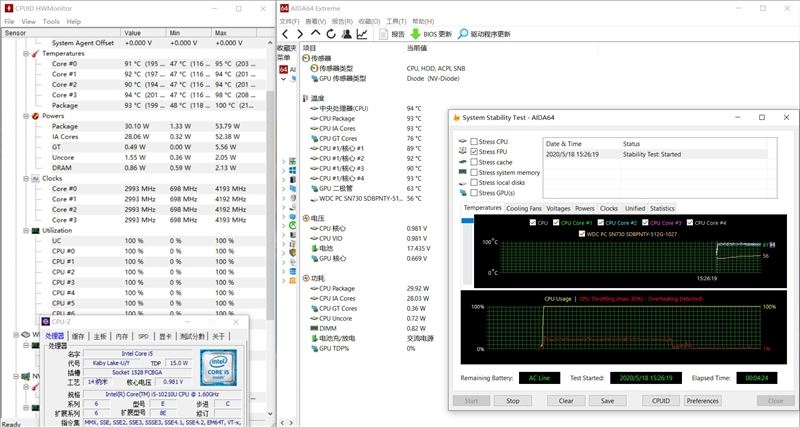800x427 pixels.
Task: Click the 功耗 power section icon
Action: (x=306, y=279)
